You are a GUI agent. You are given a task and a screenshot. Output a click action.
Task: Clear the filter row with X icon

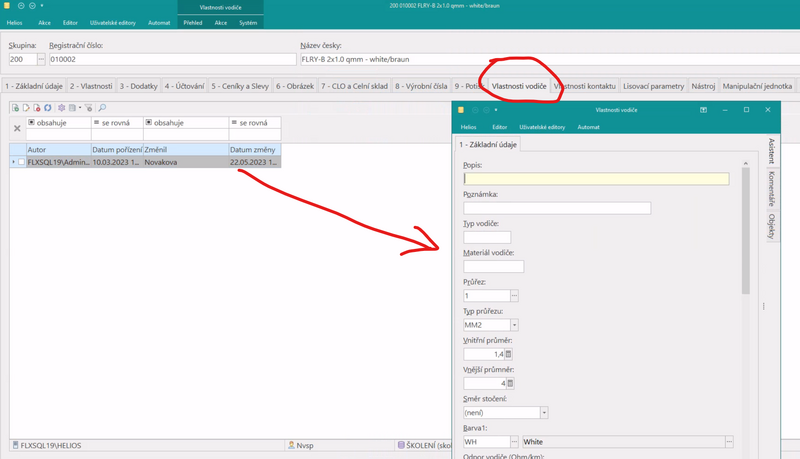click(17, 129)
